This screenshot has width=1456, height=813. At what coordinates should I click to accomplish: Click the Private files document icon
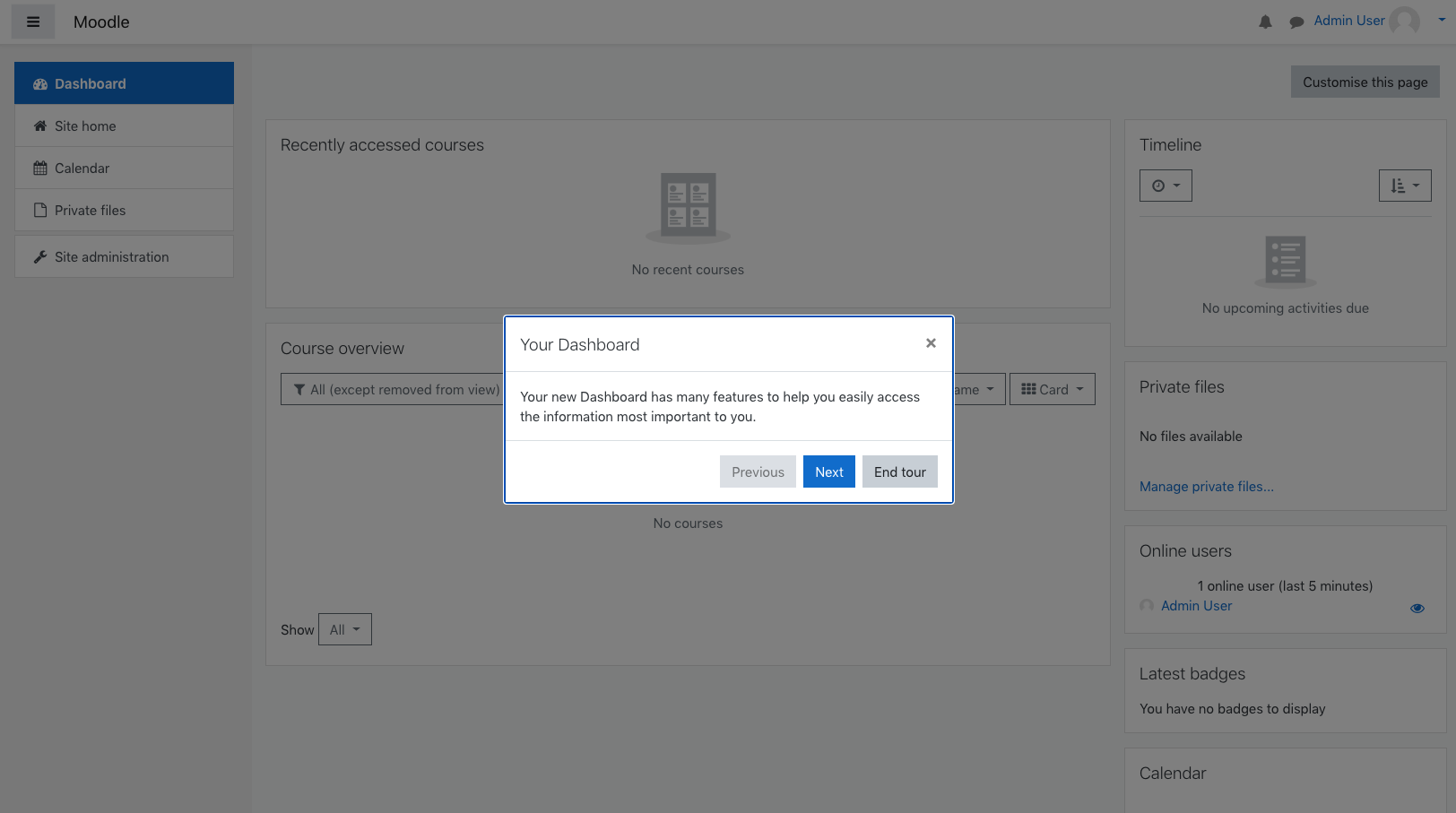(x=39, y=210)
